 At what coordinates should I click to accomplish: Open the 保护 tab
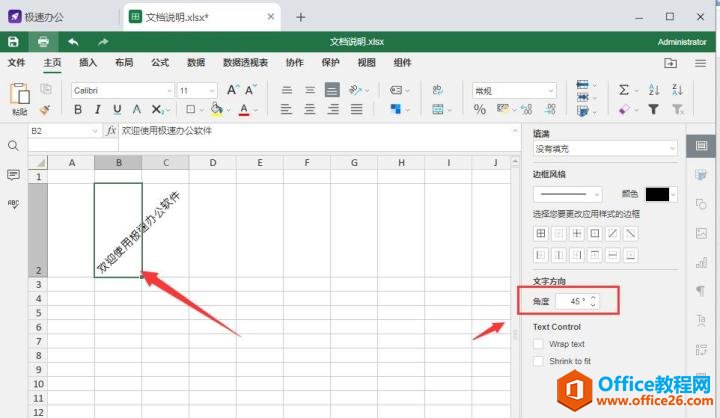(x=331, y=62)
